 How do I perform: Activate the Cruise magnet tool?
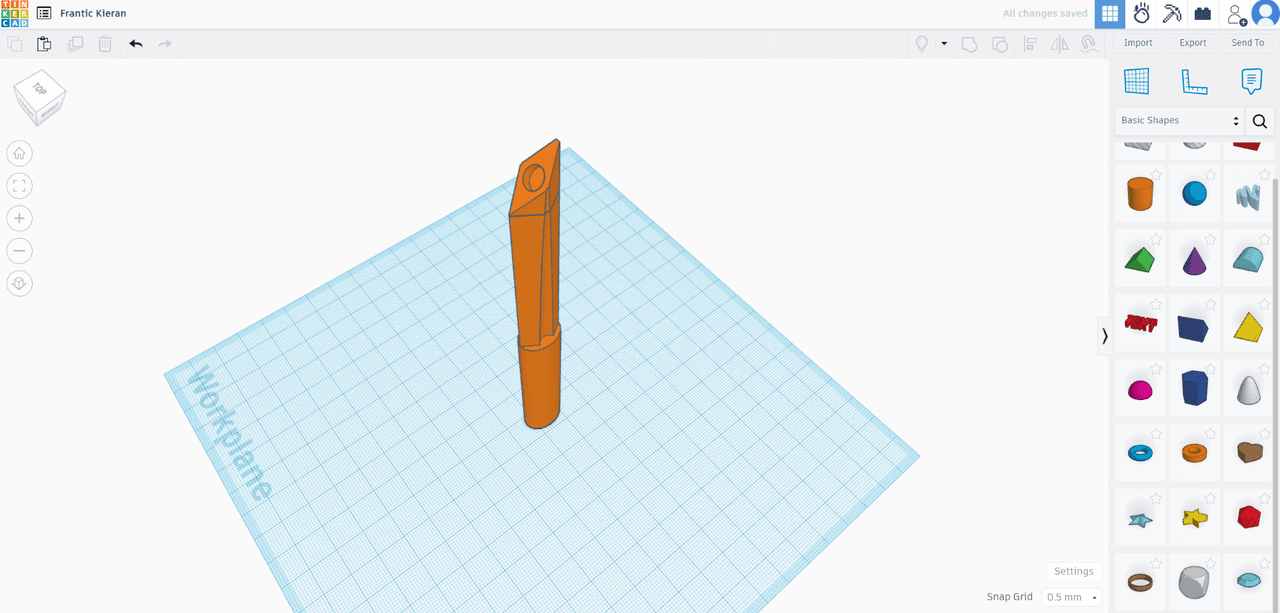click(1089, 44)
